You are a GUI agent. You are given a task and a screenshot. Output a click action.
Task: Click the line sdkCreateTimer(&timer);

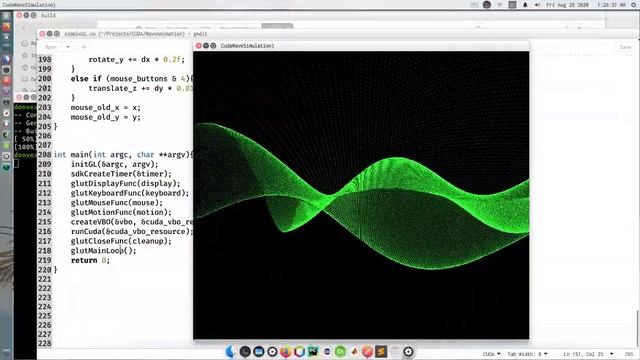point(121,174)
